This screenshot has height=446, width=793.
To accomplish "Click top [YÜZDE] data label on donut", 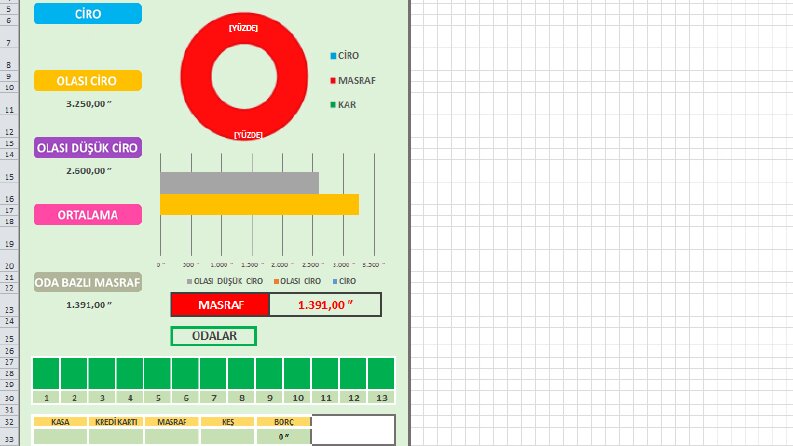I will [243, 28].
